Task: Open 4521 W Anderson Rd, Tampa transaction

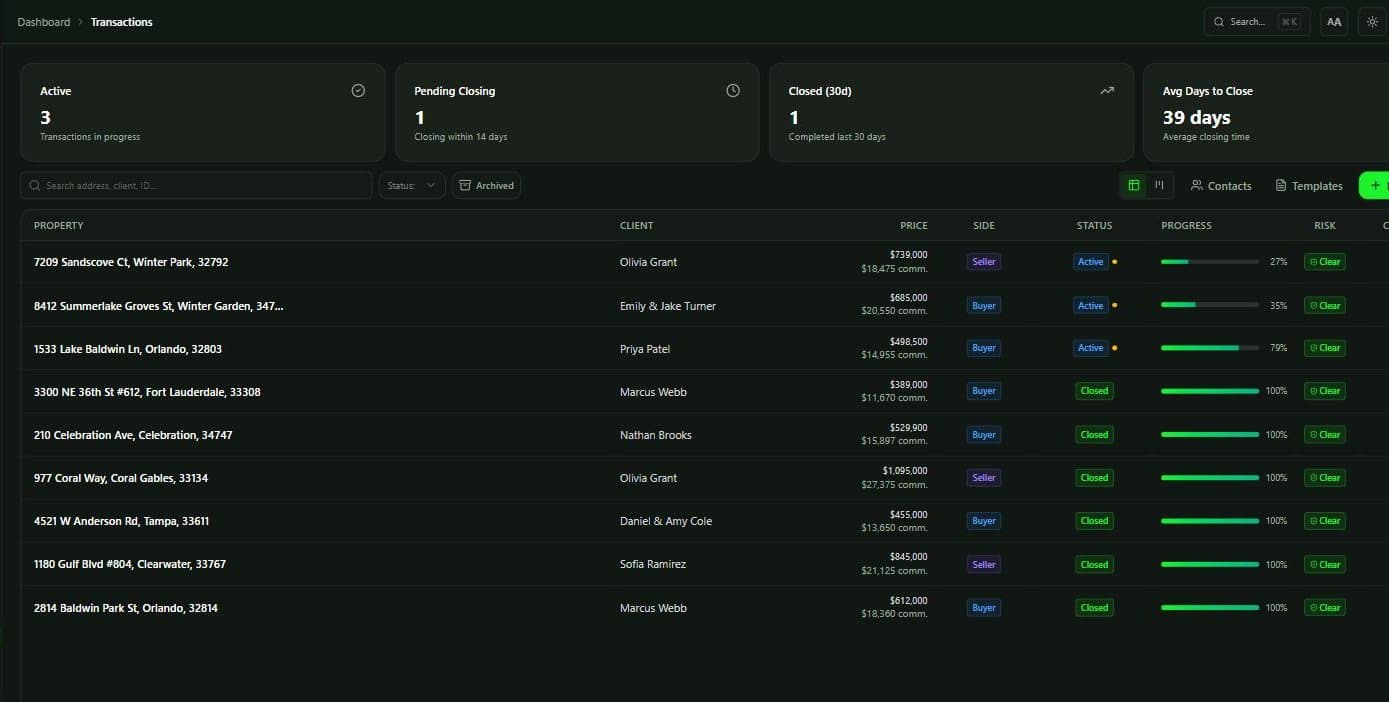Action: (121, 521)
